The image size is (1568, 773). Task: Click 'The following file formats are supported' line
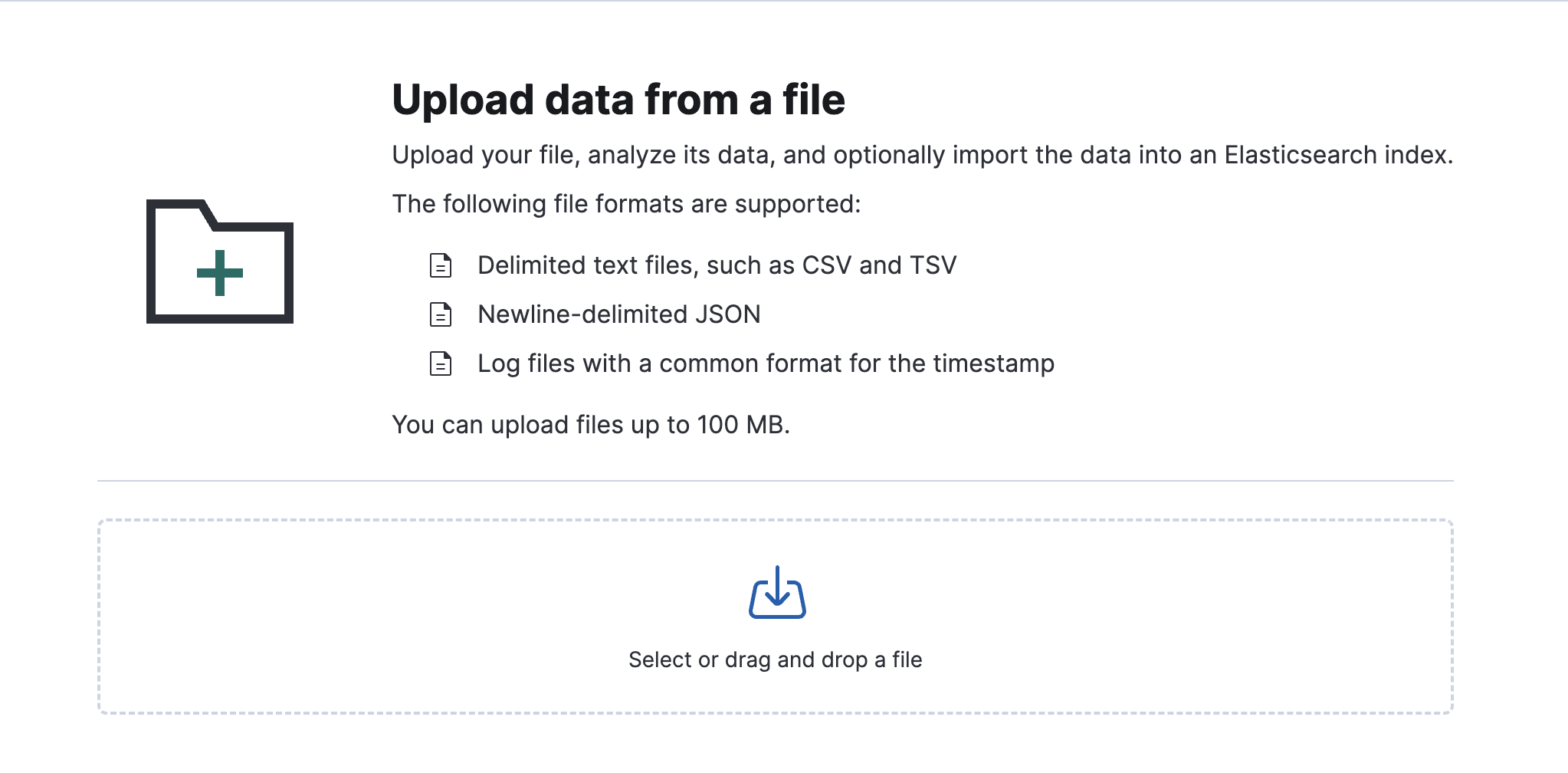click(x=626, y=204)
